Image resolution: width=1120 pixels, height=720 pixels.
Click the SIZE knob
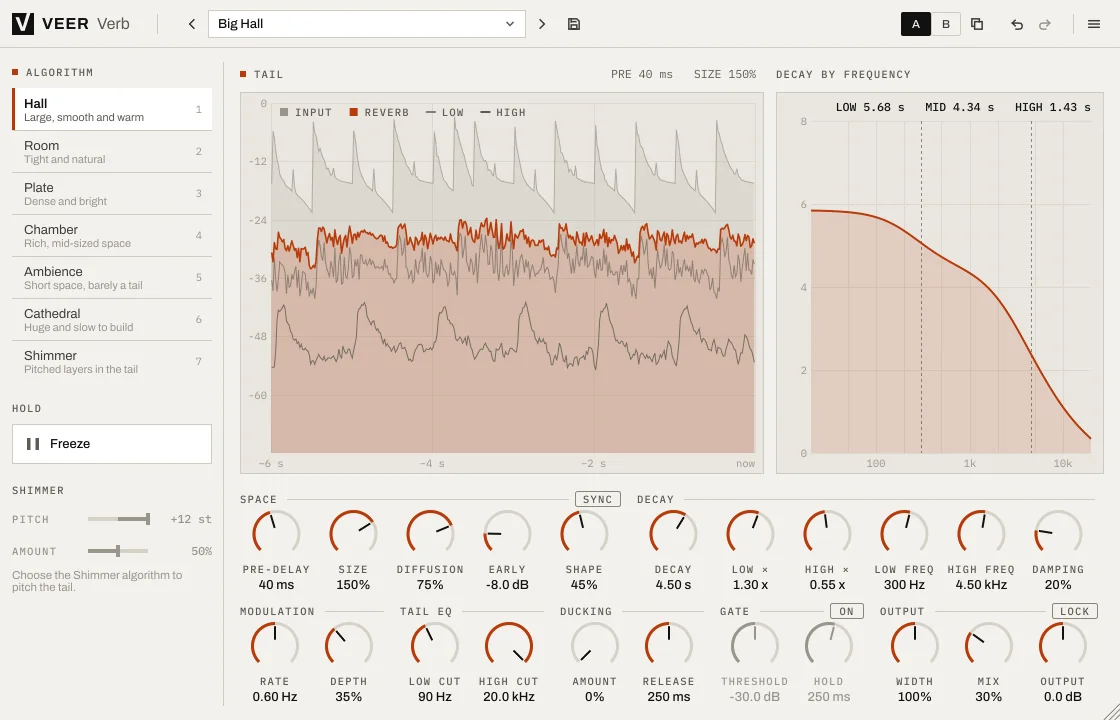click(353, 534)
